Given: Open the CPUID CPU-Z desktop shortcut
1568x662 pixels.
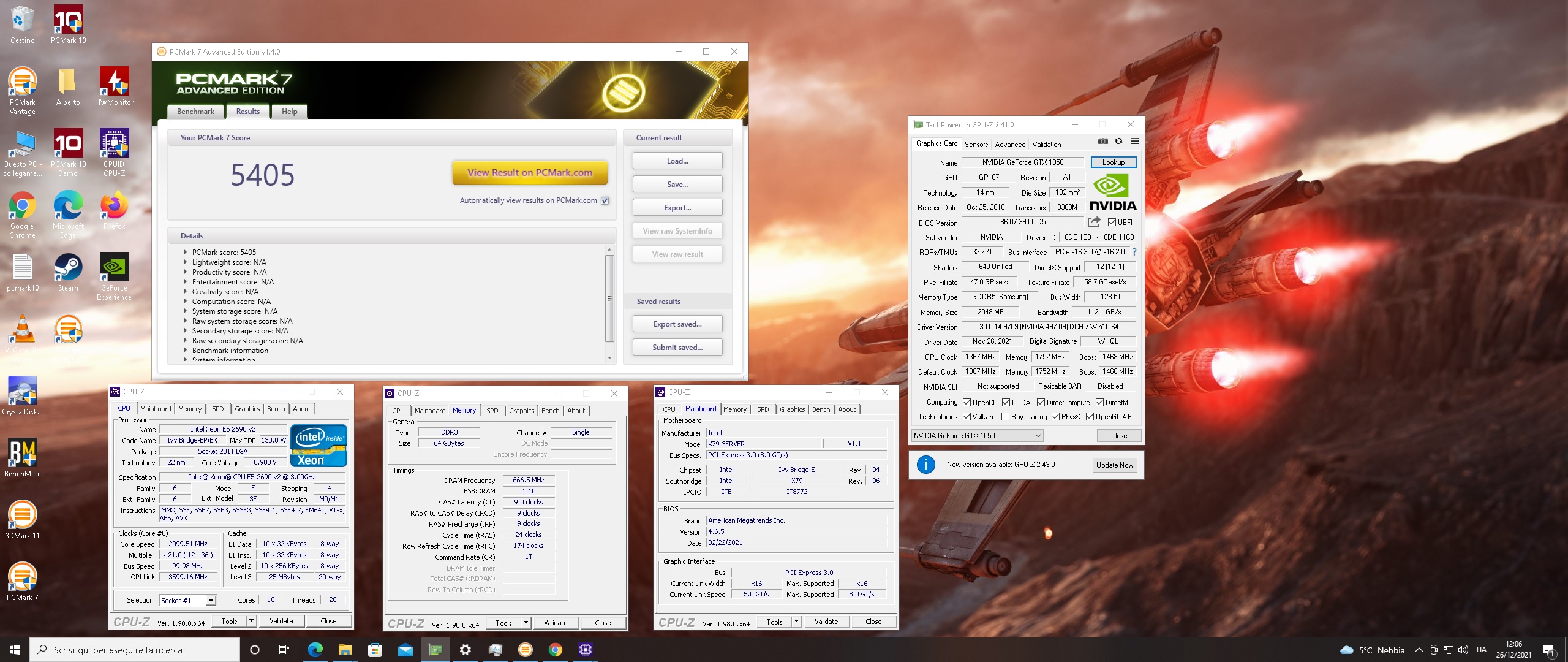Looking at the screenshot, I should click(114, 153).
